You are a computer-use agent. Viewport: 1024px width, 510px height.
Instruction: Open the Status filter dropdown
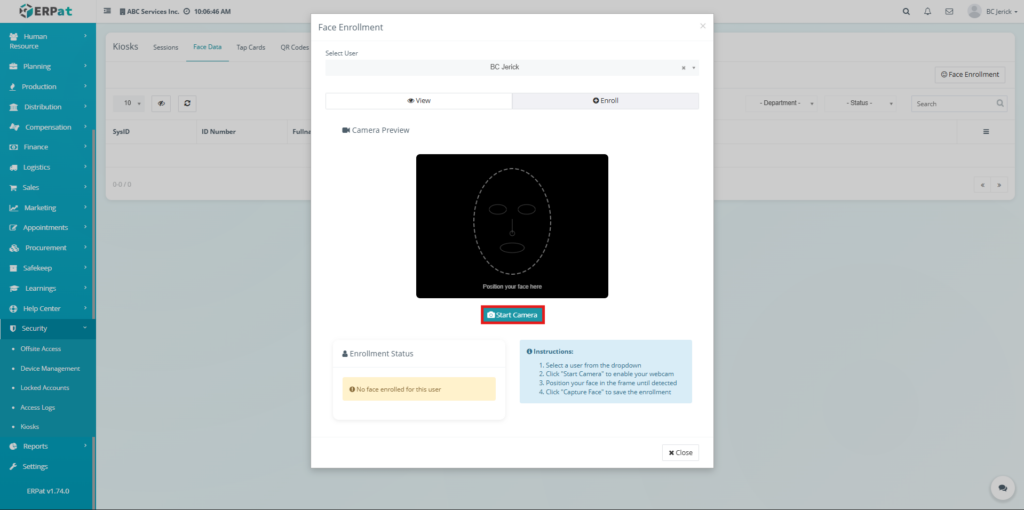click(x=861, y=103)
